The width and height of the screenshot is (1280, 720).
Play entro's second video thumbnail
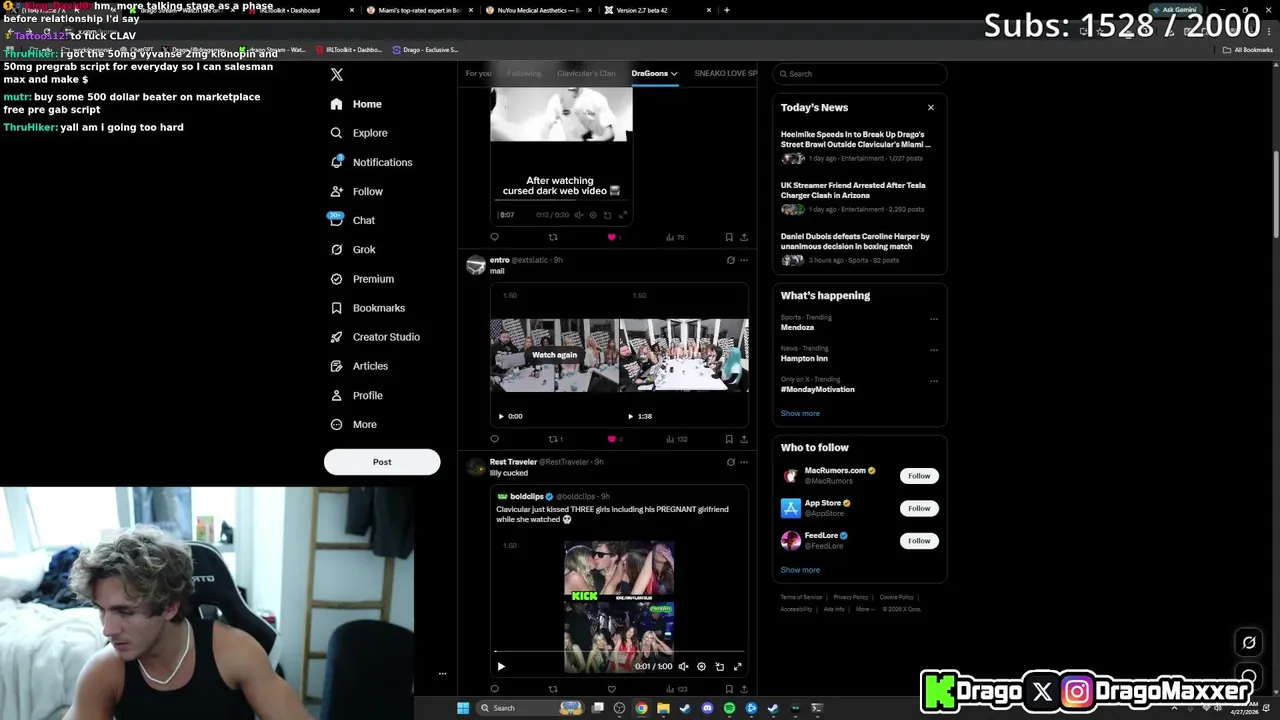(631, 416)
